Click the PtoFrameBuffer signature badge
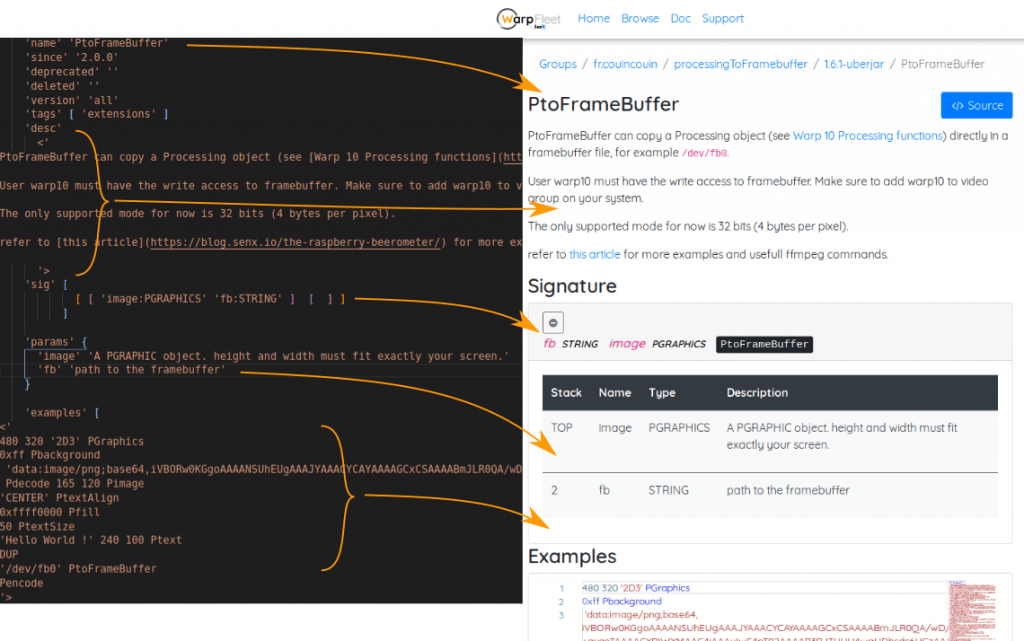 click(764, 344)
